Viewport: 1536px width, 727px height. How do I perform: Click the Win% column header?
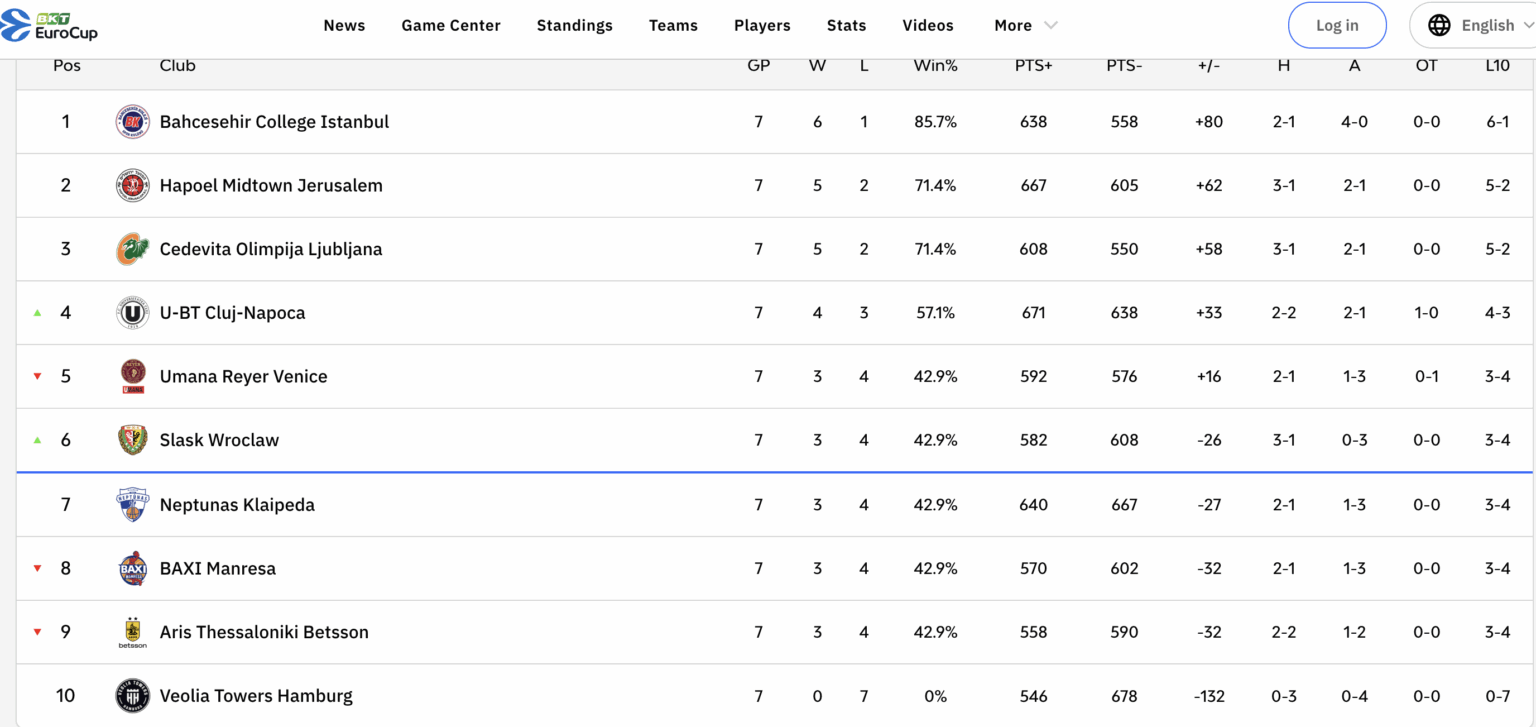(x=935, y=66)
